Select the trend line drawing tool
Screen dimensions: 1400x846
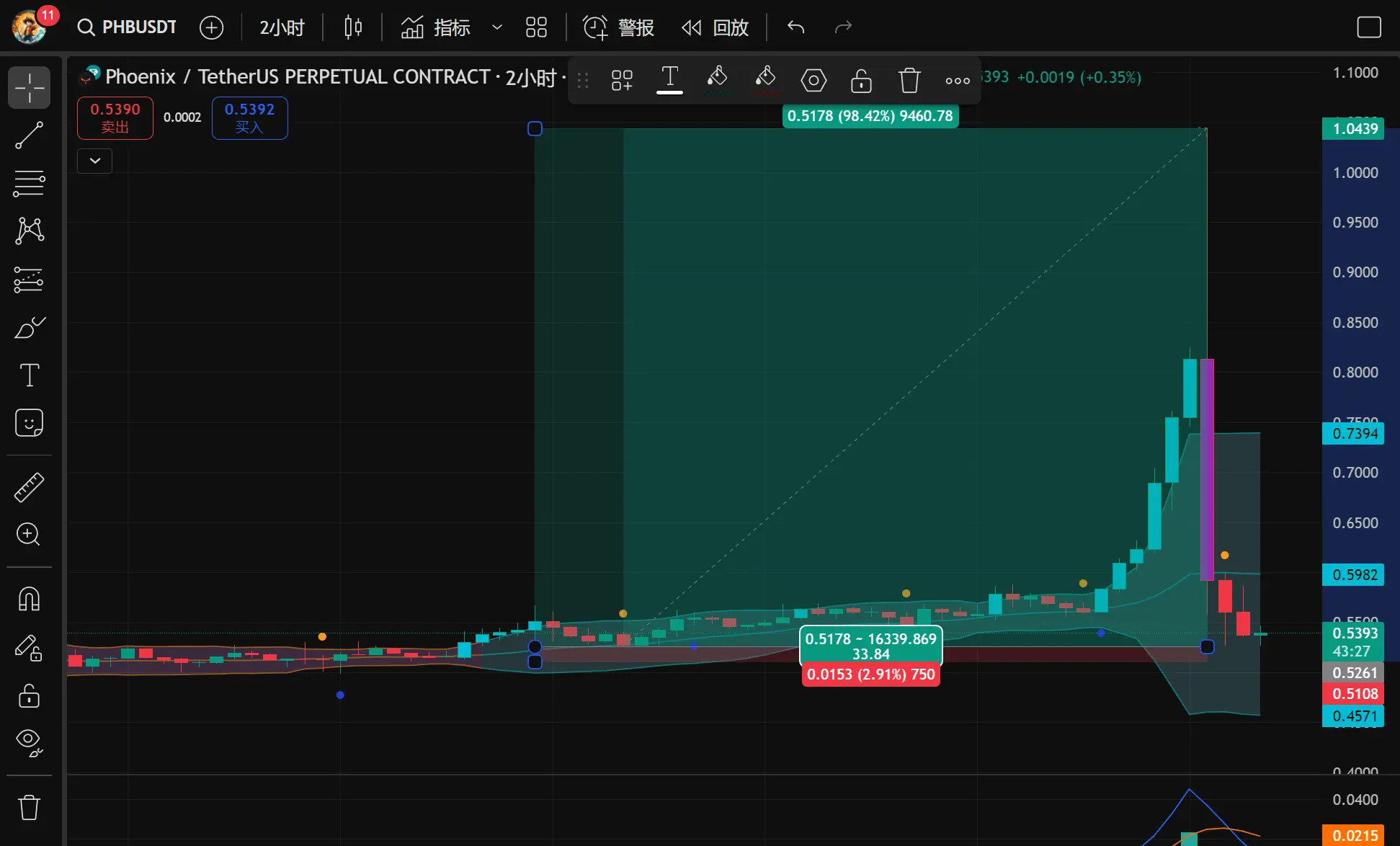29,135
